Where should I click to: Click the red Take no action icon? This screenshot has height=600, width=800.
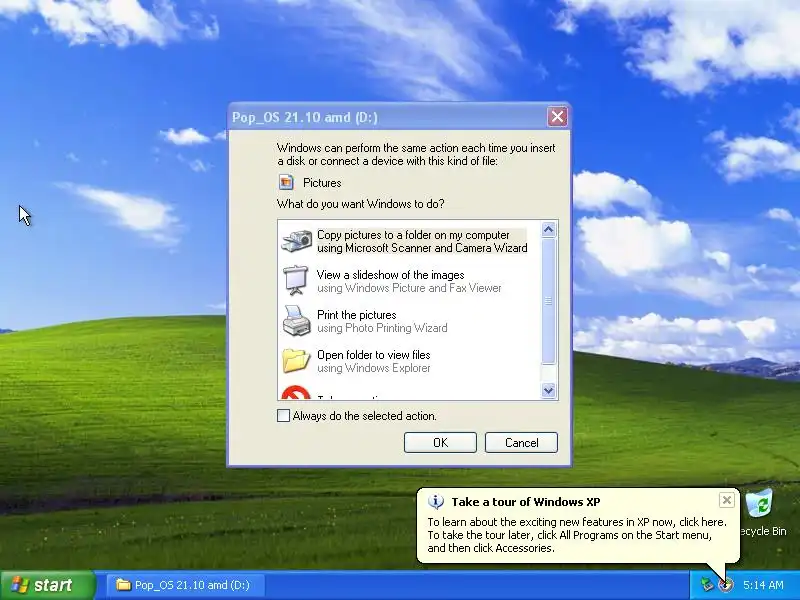(x=296, y=392)
